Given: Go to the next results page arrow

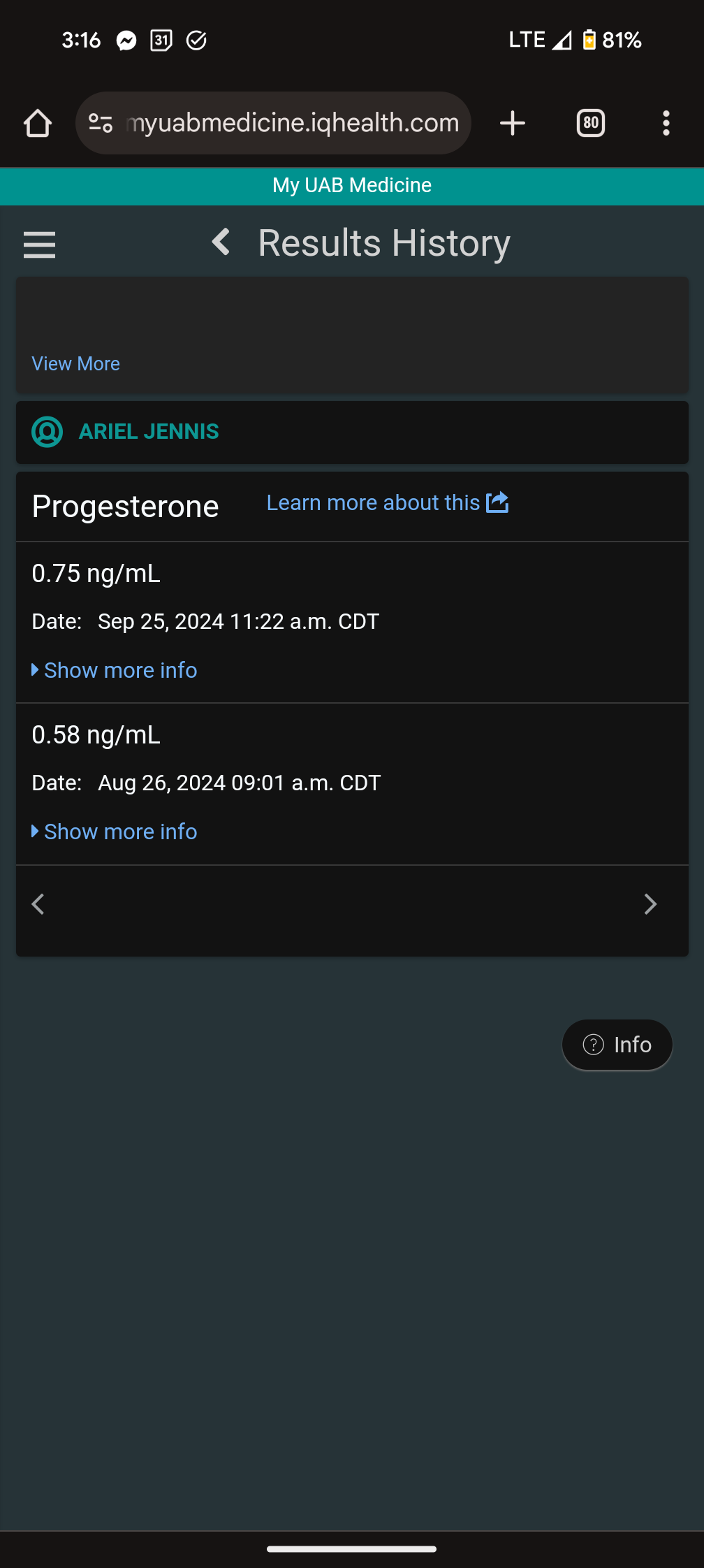Looking at the screenshot, I should pyautogui.click(x=650, y=904).
